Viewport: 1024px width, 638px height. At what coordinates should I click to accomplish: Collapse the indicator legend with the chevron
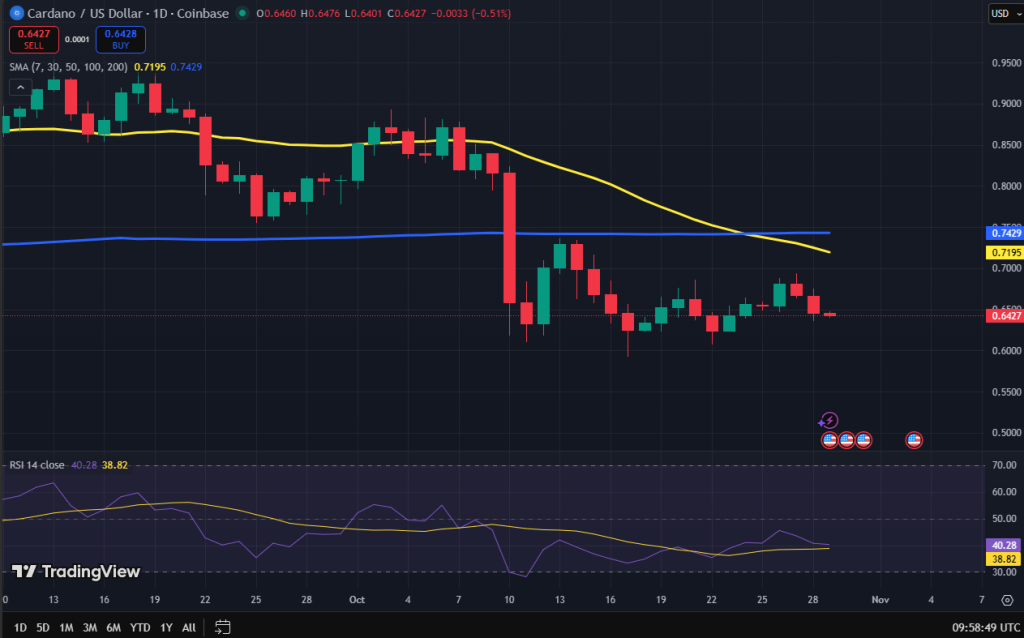coord(20,88)
